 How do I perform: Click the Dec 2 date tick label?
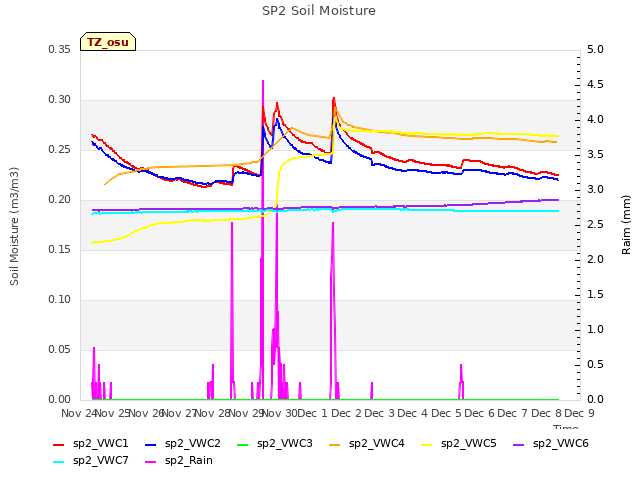coord(347,413)
